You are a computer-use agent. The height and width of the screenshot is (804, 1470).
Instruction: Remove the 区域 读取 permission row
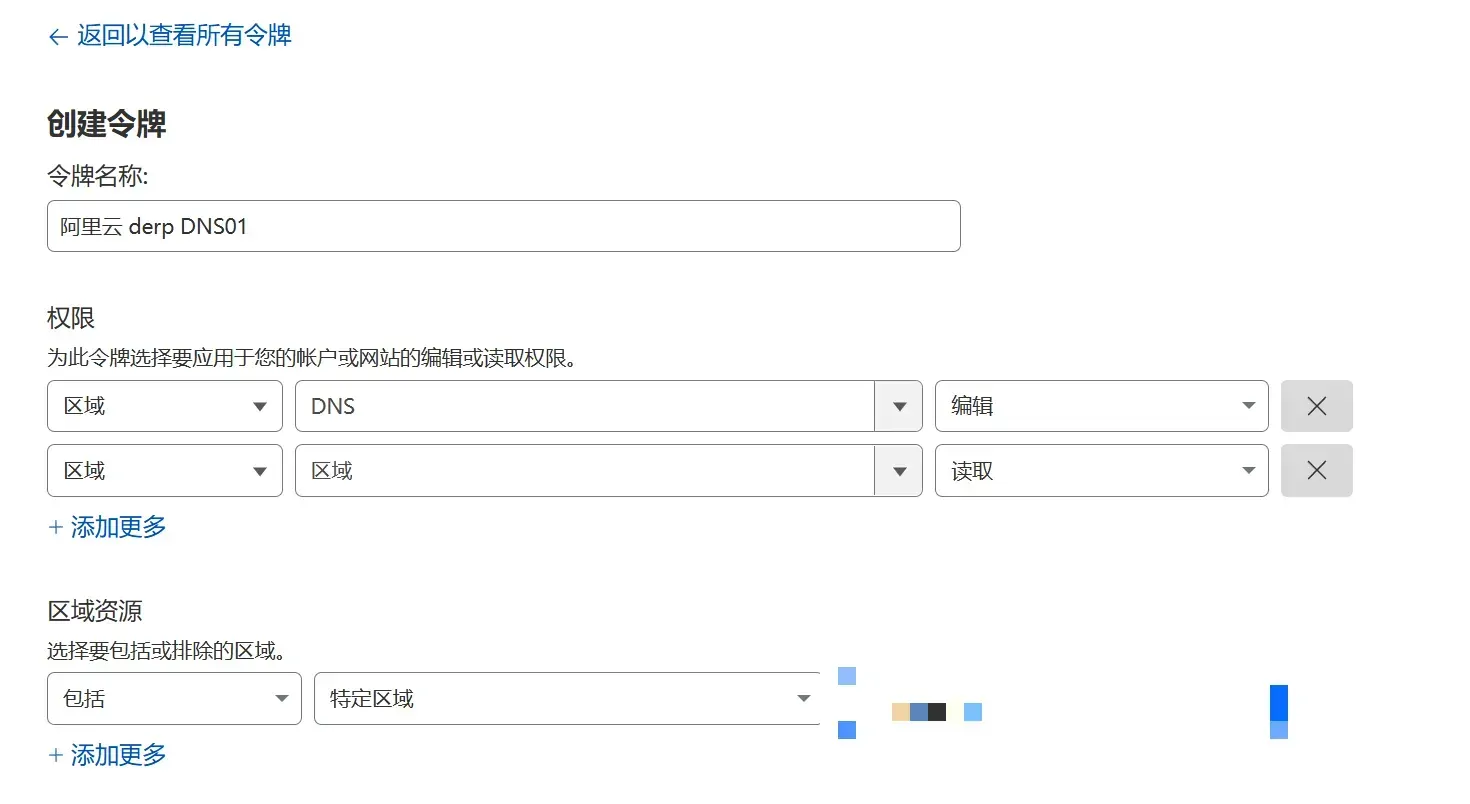(1317, 470)
